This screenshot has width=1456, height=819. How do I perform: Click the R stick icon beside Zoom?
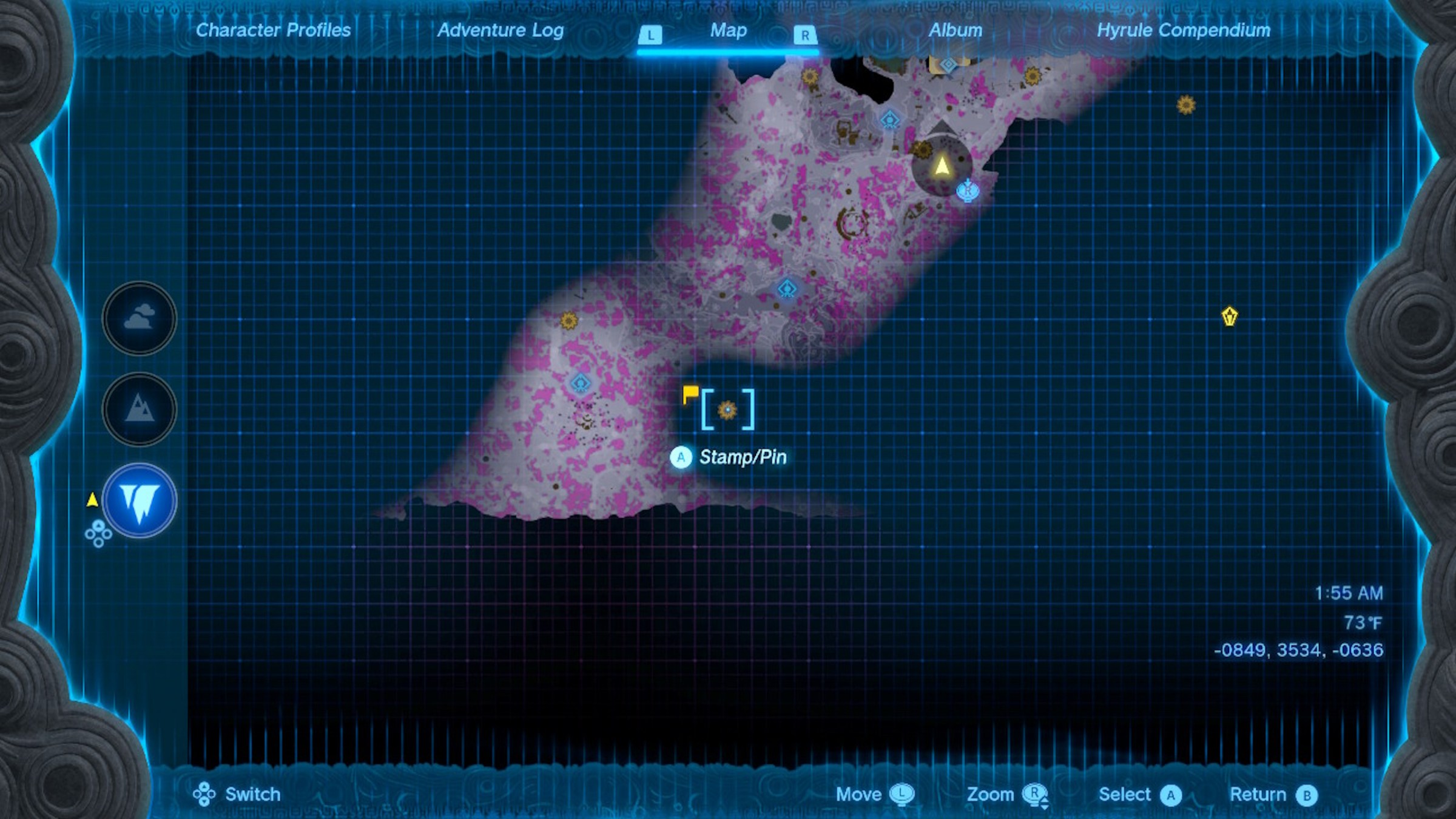pyautogui.click(x=1035, y=795)
